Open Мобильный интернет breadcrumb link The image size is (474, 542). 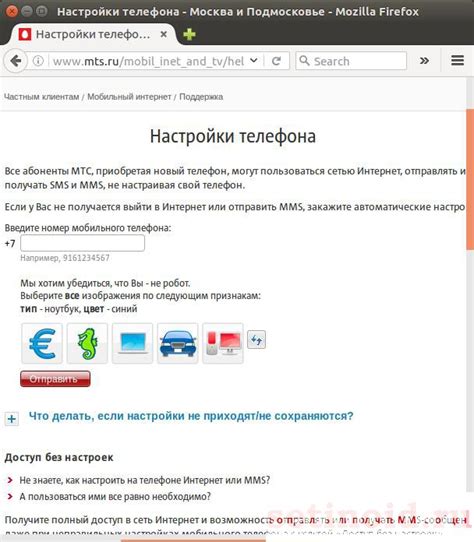(x=129, y=97)
